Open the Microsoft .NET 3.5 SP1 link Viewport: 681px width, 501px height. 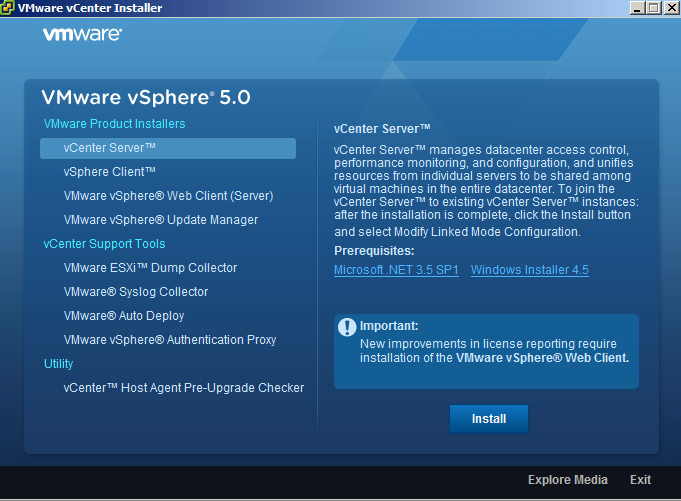[396, 270]
